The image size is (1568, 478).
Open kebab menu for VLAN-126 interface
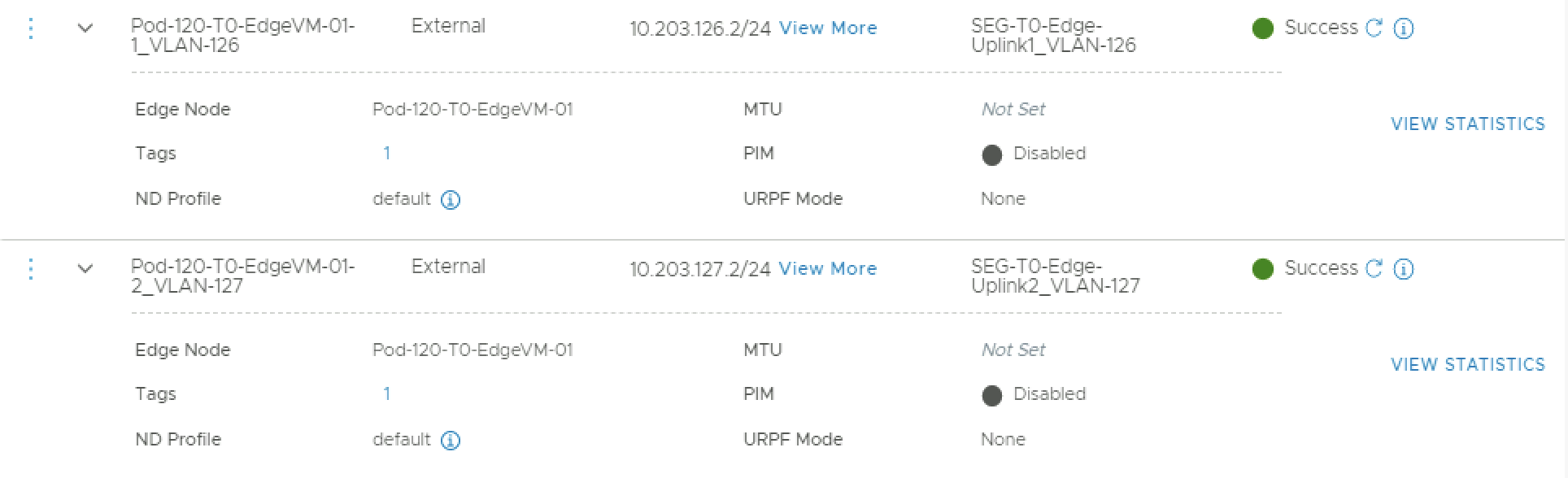31,28
